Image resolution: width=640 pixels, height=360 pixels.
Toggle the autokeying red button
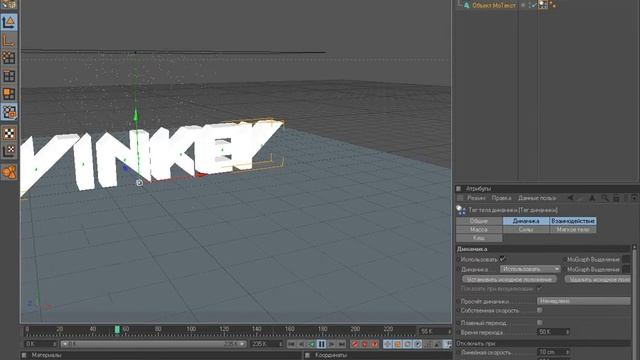tap(365, 344)
